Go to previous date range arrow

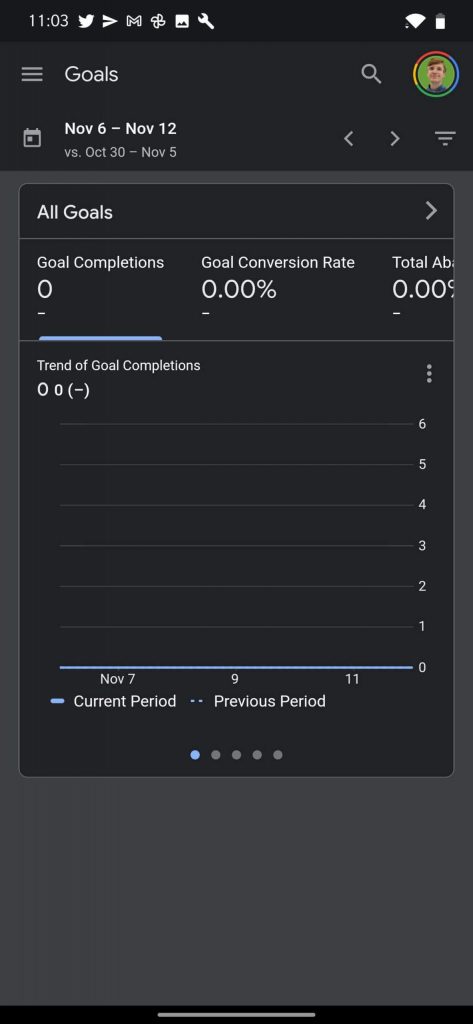pos(349,138)
